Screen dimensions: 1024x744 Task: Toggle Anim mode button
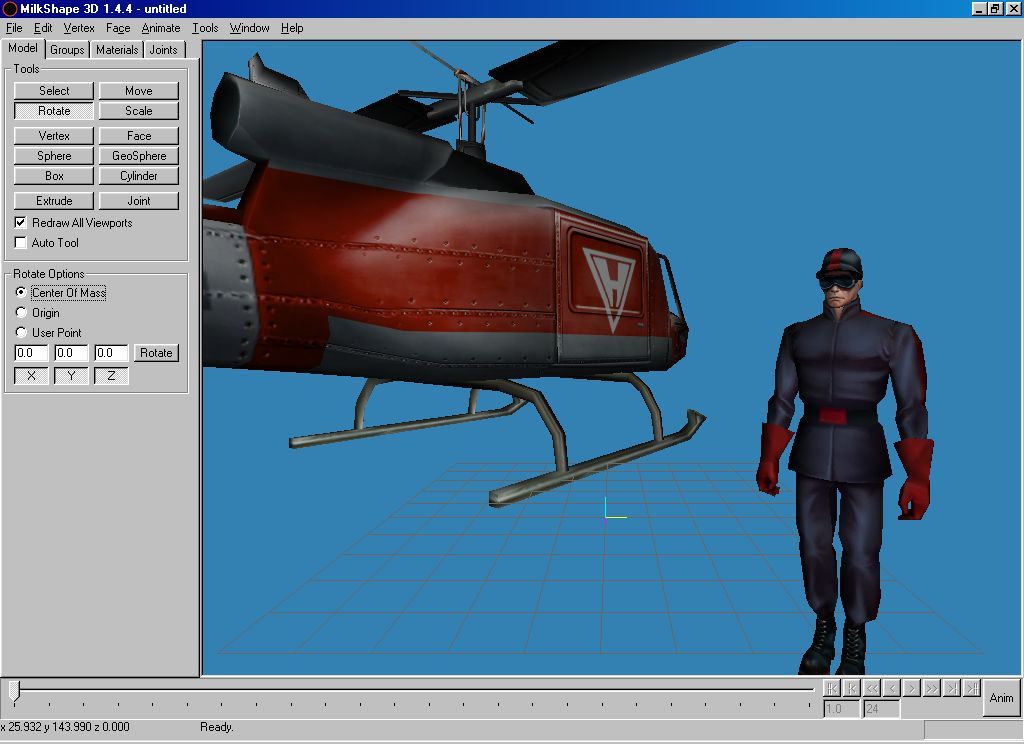pyautogui.click(x=1001, y=698)
